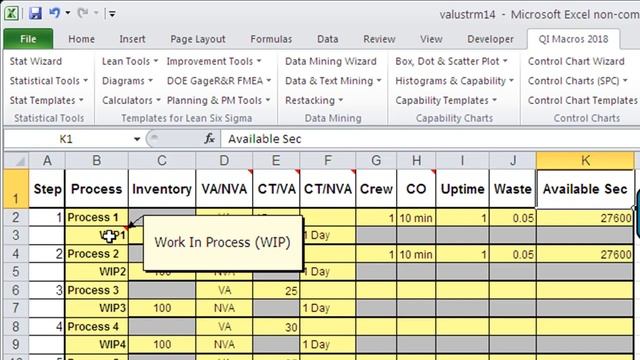
Task: Select the Process 1 cell
Action: tap(97, 218)
